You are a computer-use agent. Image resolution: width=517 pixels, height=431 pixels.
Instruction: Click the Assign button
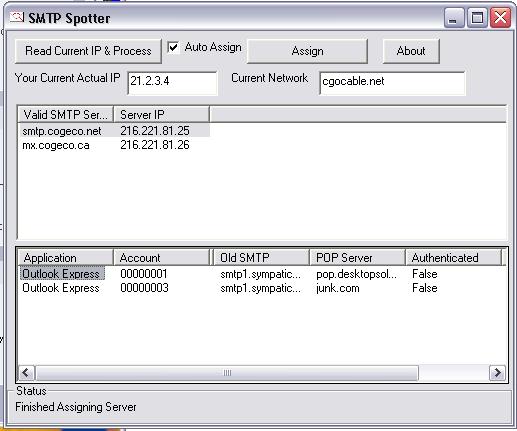pos(307,51)
